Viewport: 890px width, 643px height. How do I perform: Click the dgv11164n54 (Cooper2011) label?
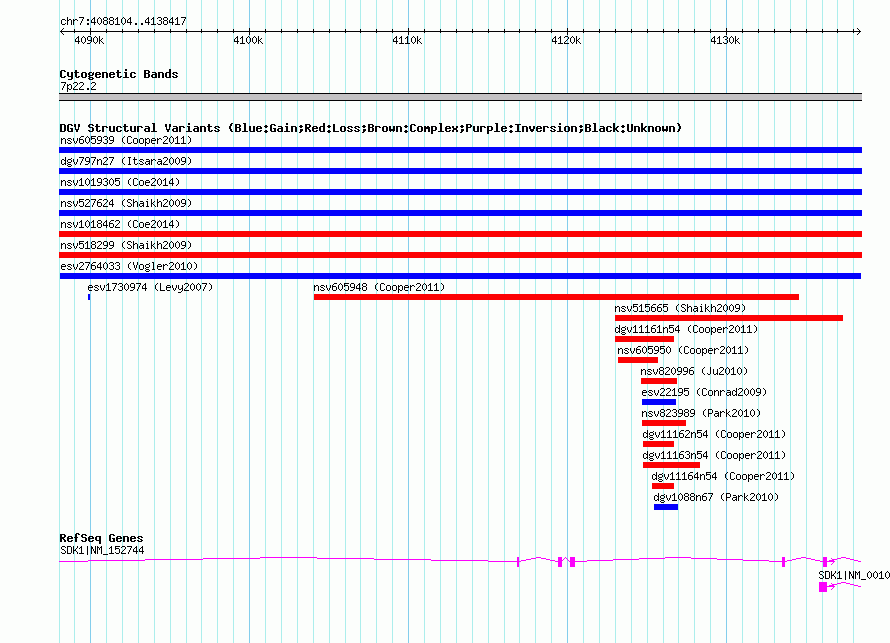pyautogui.click(x=722, y=476)
